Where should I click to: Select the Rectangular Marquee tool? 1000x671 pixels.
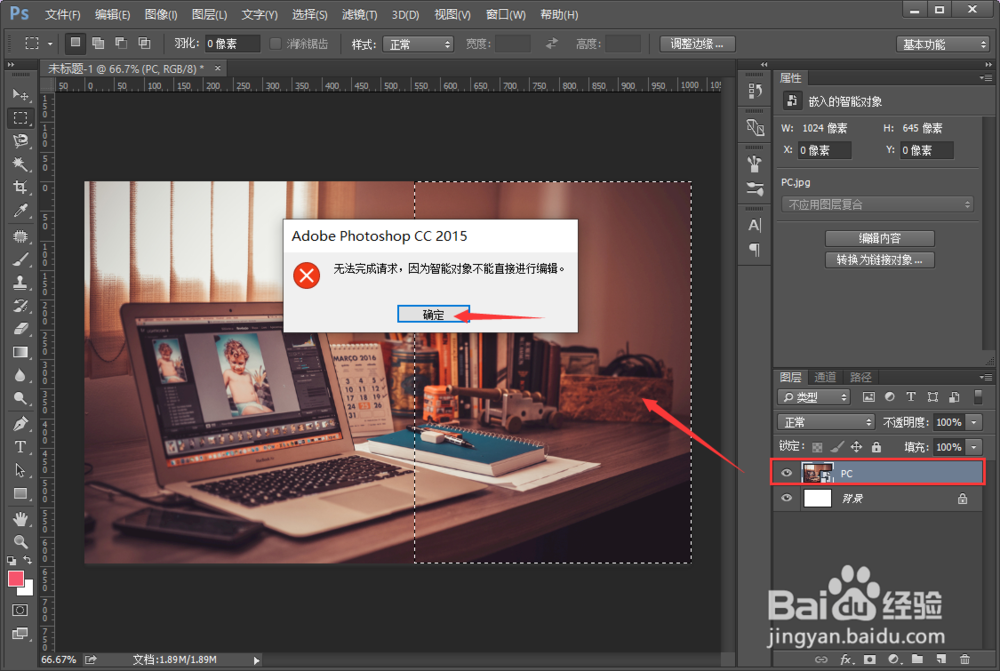coord(20,118)
